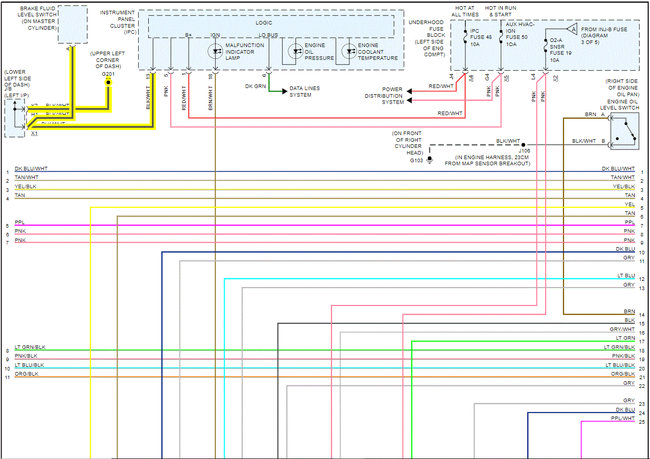Click the ON FRONT OF RIGHT CYLINDER HEAD note
The image size is (650, 459).
point(406,143)
